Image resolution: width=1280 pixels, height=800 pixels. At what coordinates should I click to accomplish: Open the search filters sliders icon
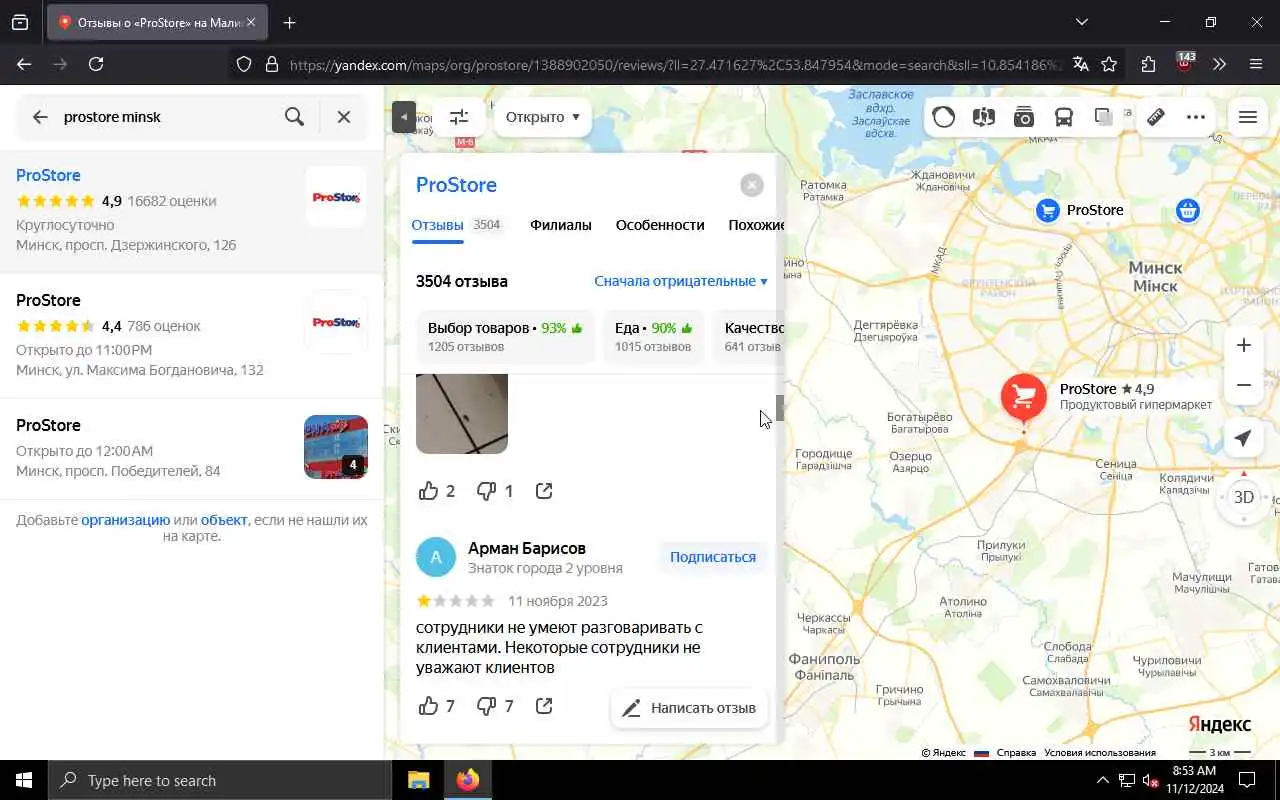click(x=459, y=117)
